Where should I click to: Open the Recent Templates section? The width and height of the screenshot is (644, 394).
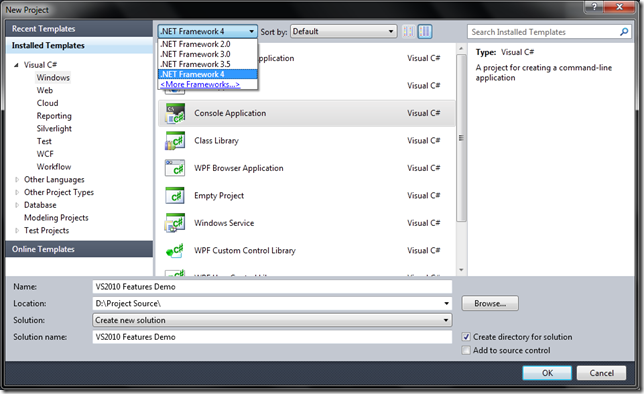point(79,29)
